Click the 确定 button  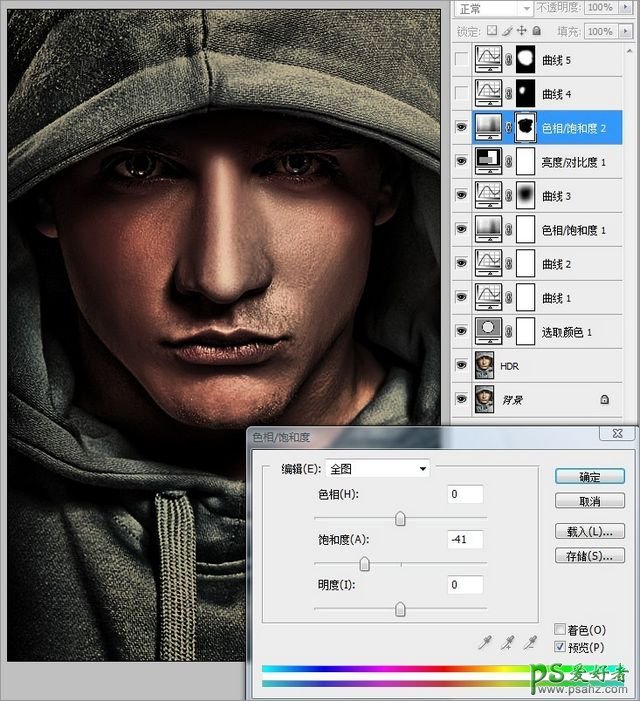point(589,477)
